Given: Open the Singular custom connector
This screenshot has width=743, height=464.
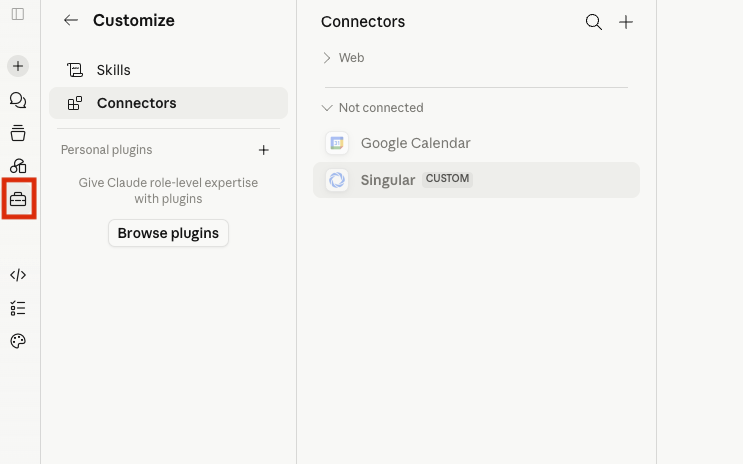Looking at the screenshot, I should 476,180.
